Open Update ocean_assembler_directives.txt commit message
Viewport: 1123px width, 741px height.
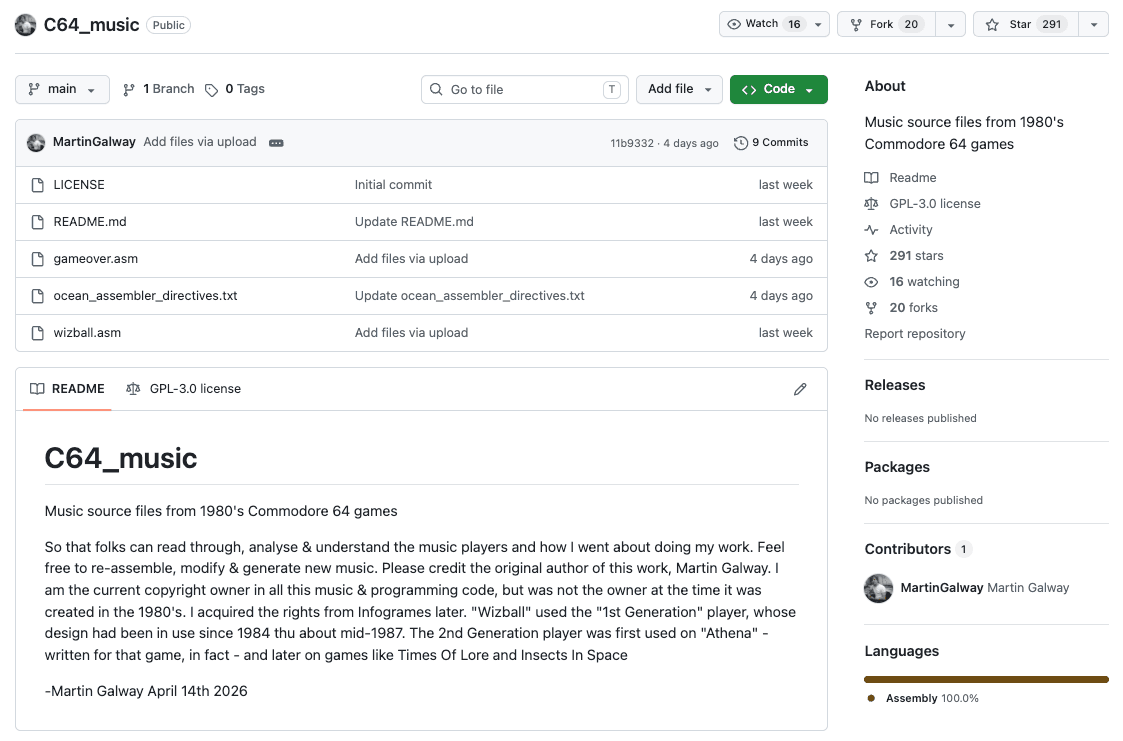click(x=469, y=296)
